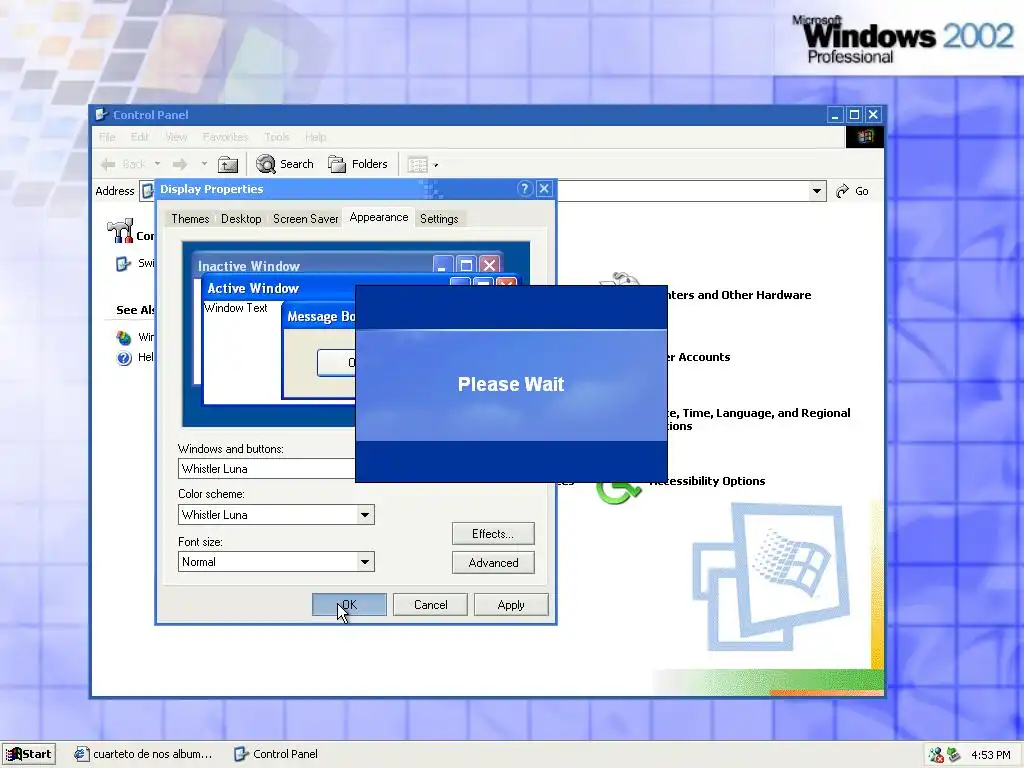Open the Favorites menu

click(x=225, y=137)
